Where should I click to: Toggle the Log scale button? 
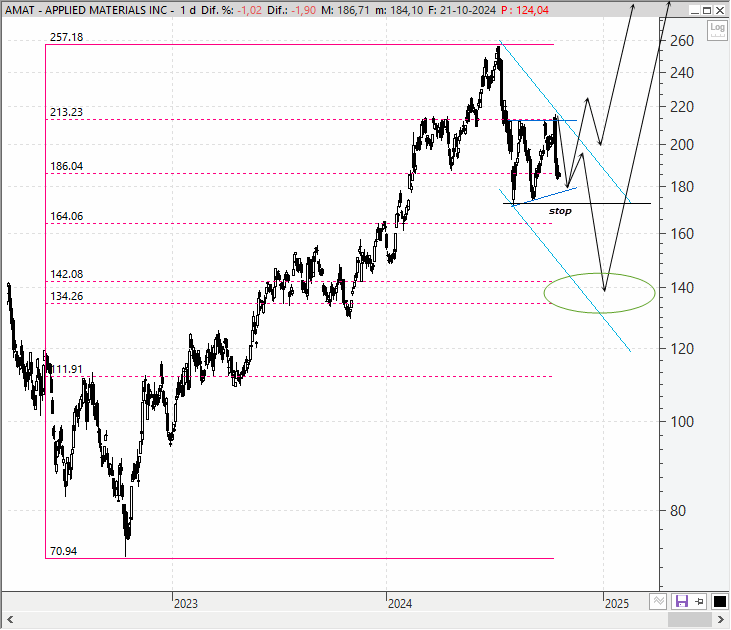(x=717, y=30)
